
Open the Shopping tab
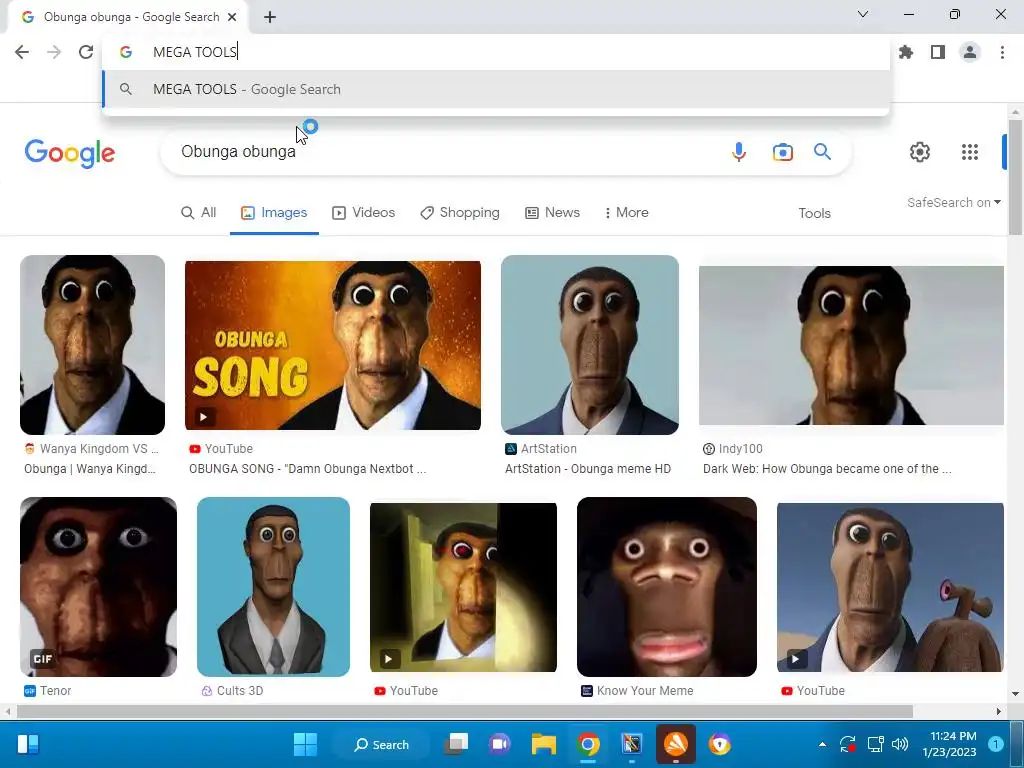pyautogui.click(x=460, y=213)
